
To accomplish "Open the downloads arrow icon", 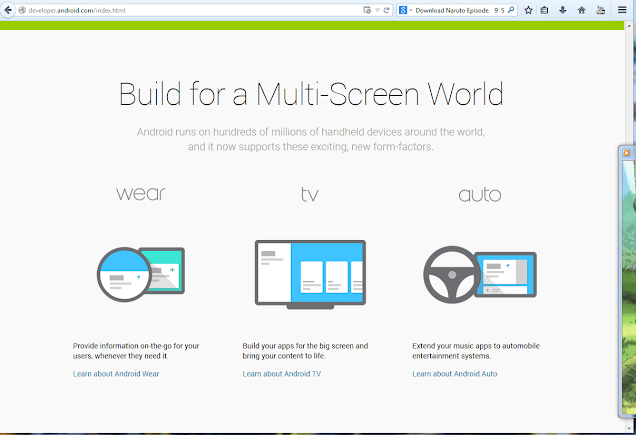I will [x=563, y=10].
